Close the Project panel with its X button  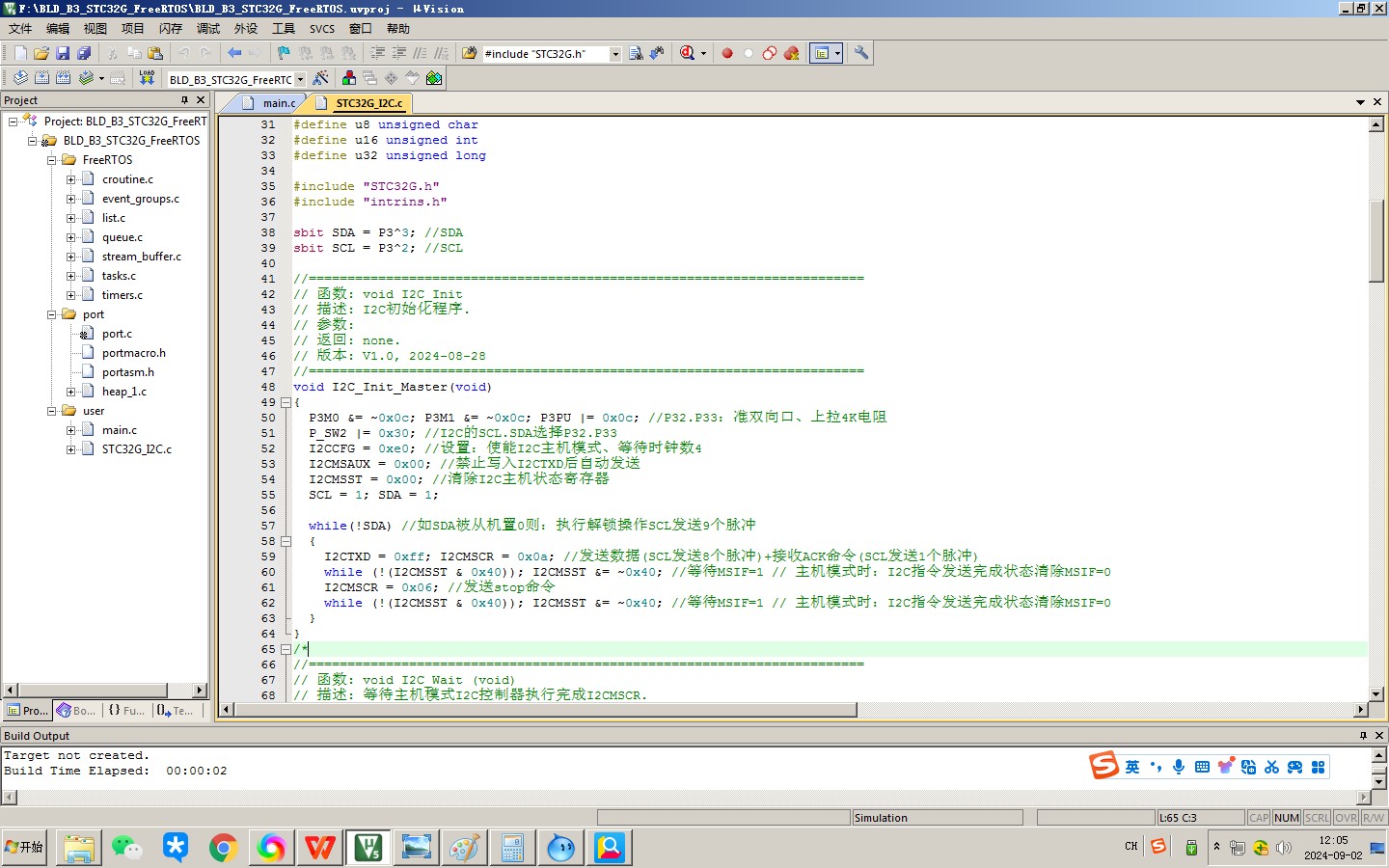(201, 100)
